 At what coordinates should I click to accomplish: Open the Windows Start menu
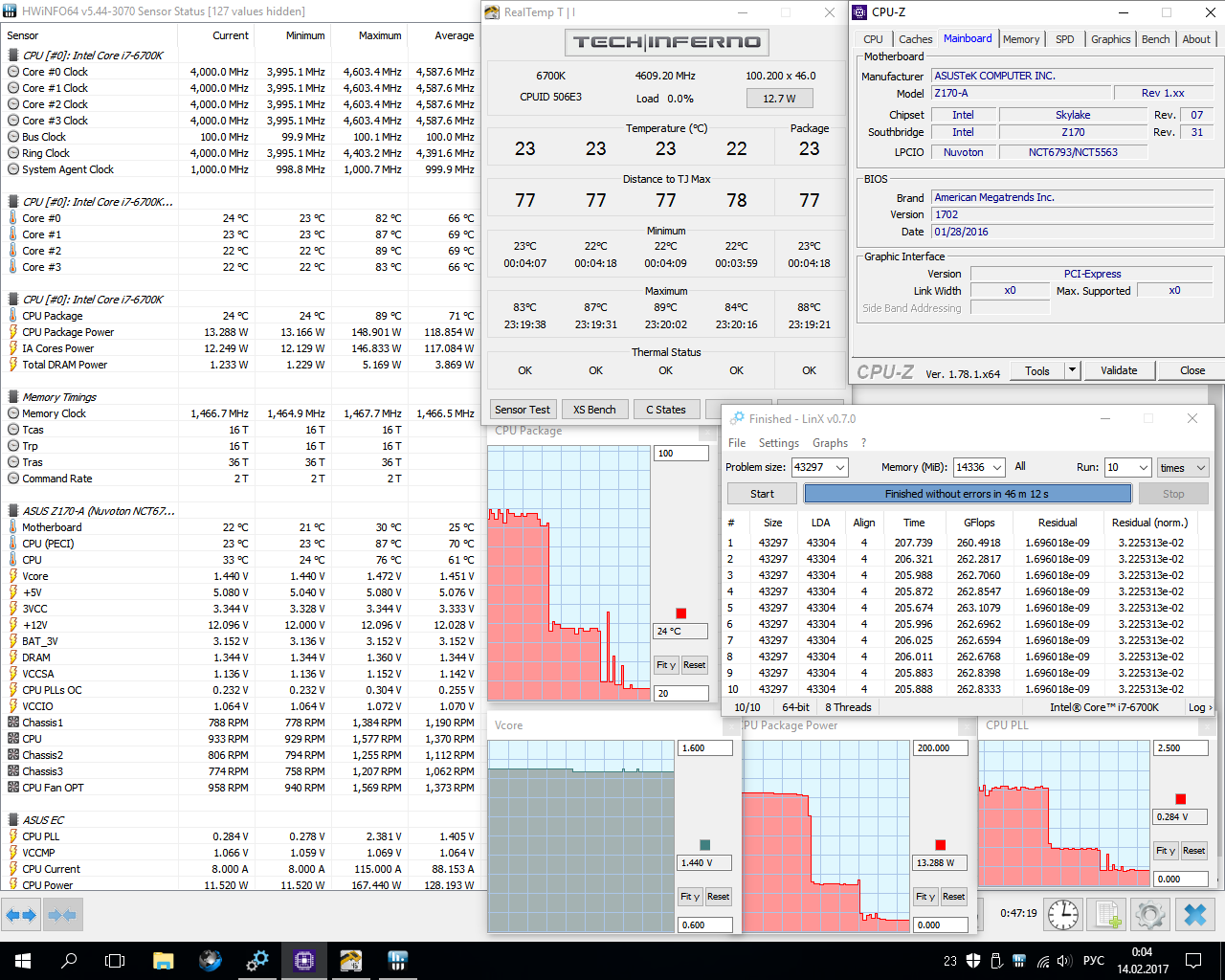click(23, 961)
